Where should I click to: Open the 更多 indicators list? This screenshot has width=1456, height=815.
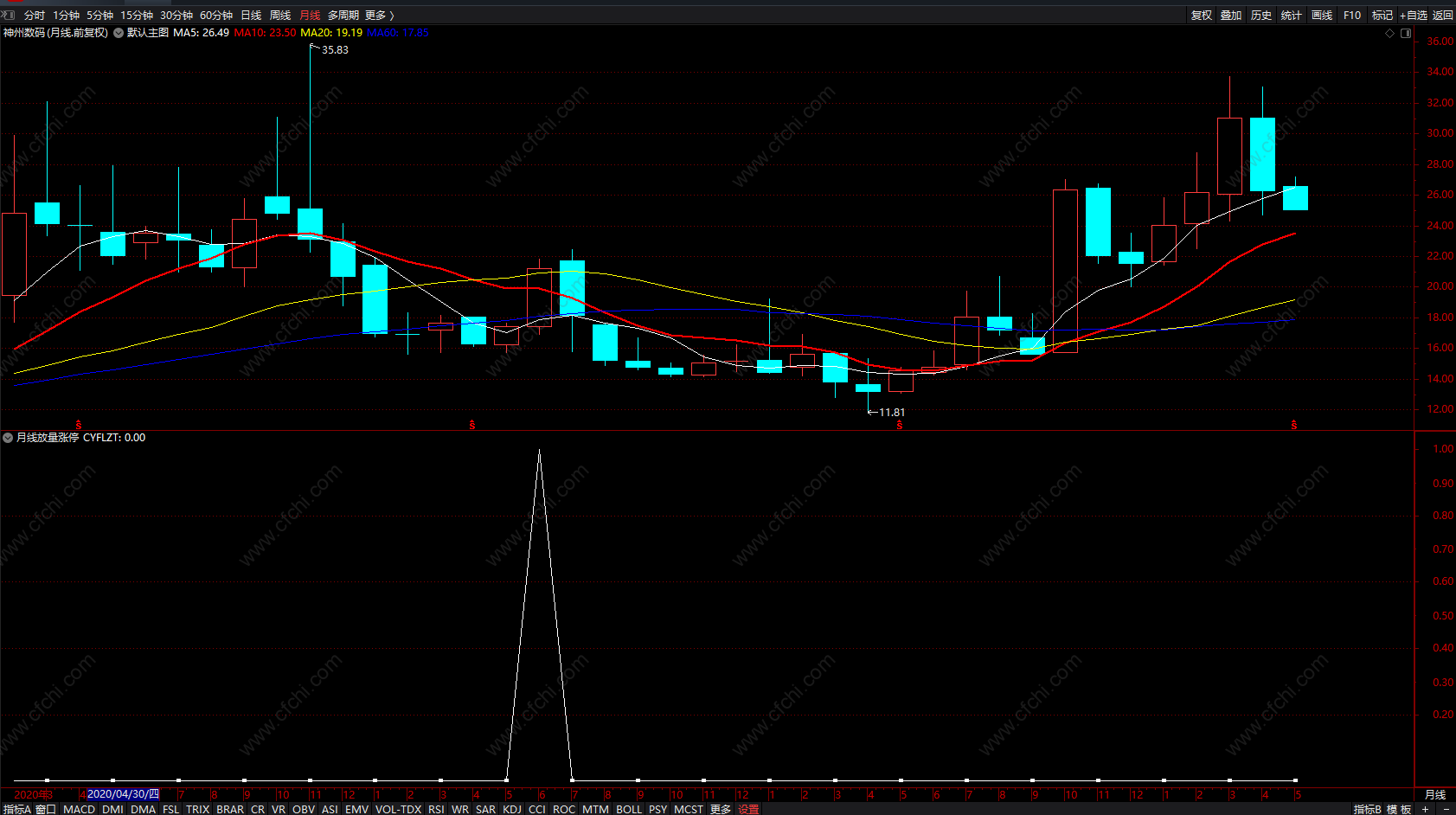coord(721,809)
